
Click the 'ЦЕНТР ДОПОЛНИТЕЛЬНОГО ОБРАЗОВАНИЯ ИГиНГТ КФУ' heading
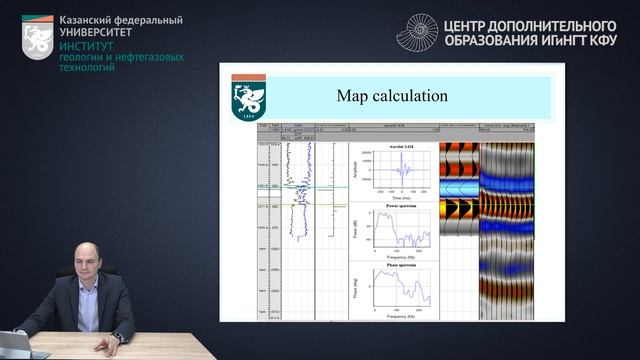tap(530, 33)
